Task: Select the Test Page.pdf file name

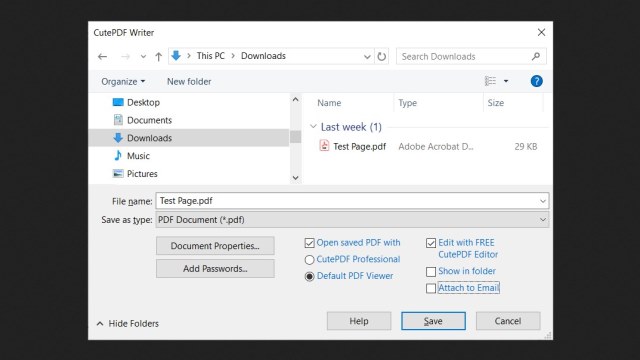Action: pyautogui.click(x=360, y=147)
